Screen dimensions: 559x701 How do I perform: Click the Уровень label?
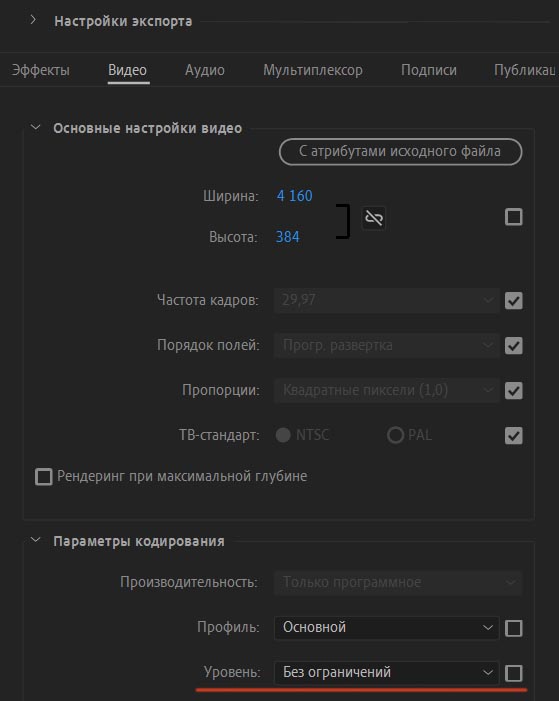tap(232, 672)
